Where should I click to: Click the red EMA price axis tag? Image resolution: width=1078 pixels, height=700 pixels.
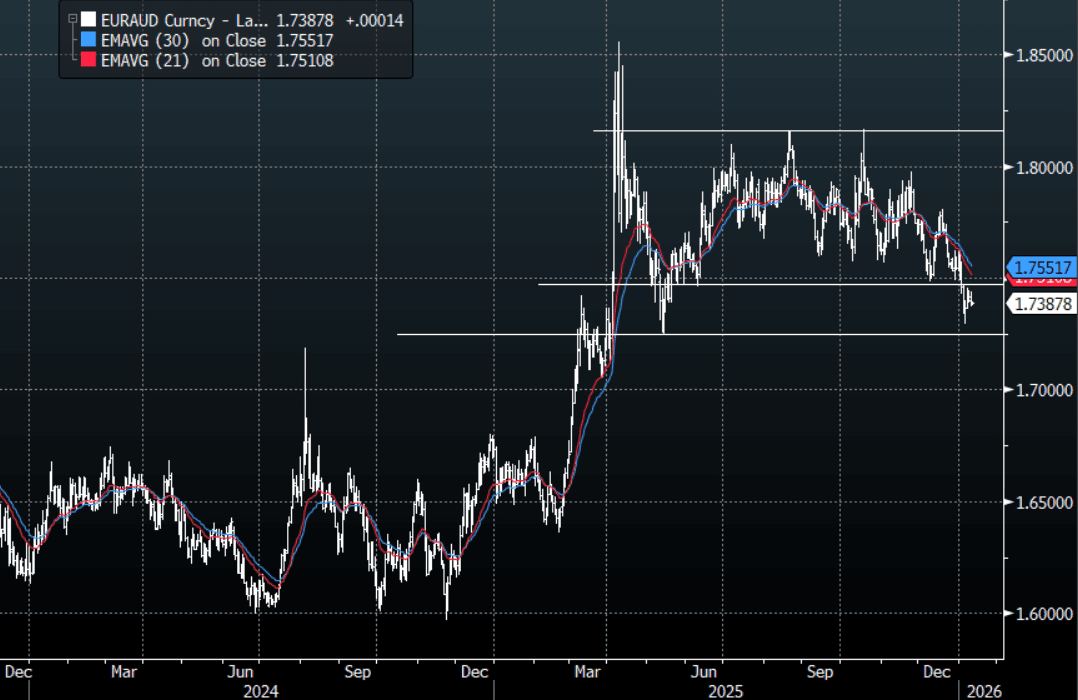coord(1030,281)
